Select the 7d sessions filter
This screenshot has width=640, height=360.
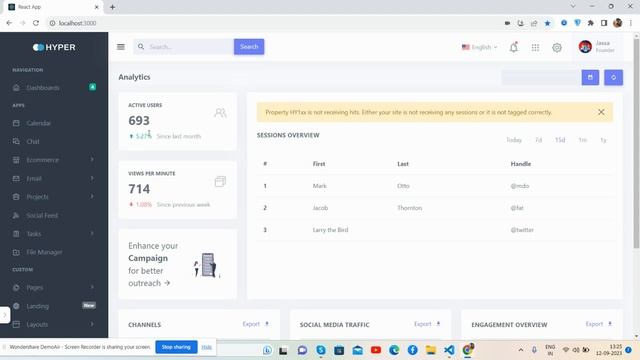538,140
